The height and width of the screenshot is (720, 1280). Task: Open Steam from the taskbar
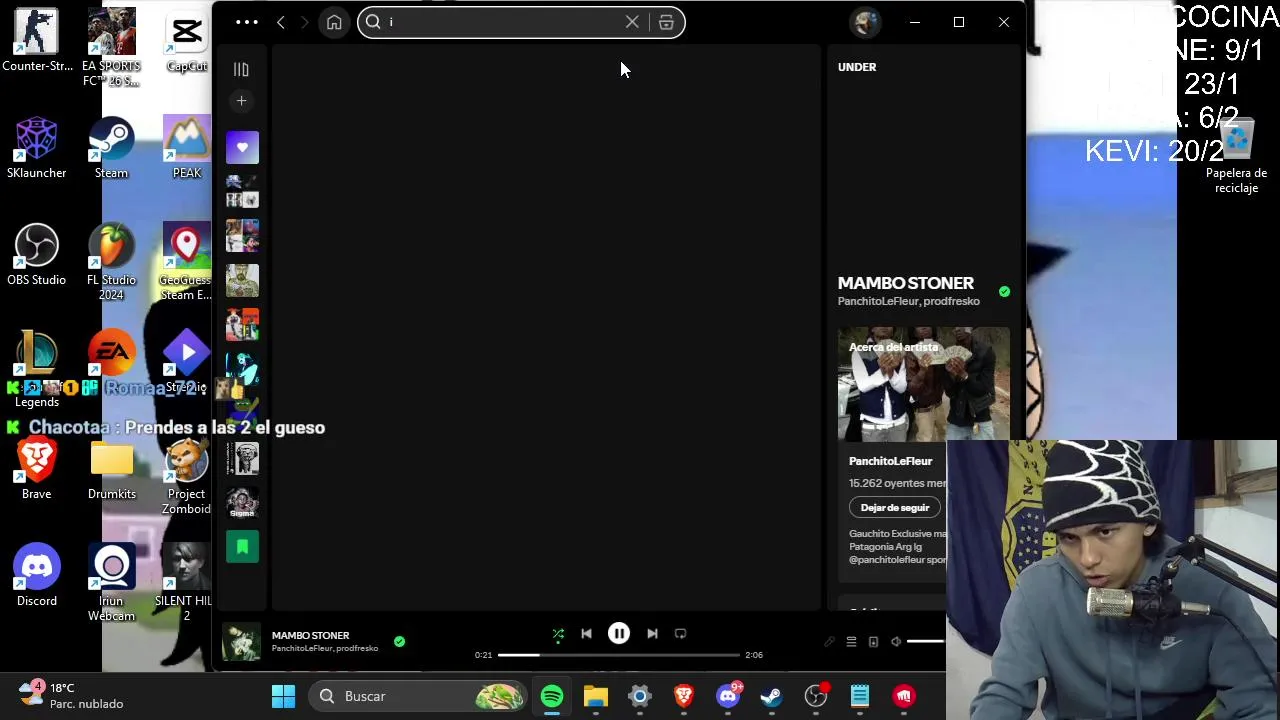pyautogui.click(x=772, y=696)
